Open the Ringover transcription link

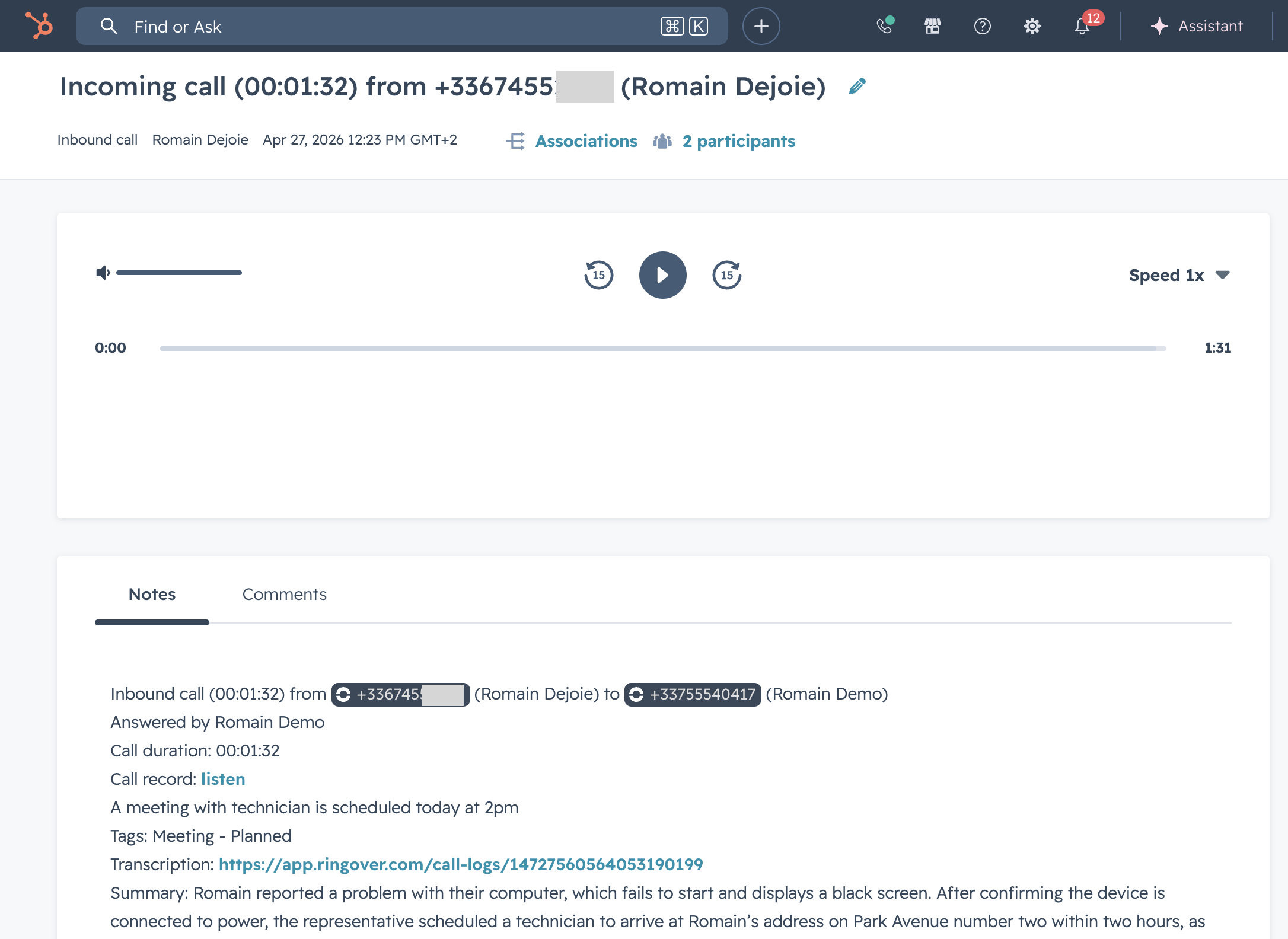(461, 864)
